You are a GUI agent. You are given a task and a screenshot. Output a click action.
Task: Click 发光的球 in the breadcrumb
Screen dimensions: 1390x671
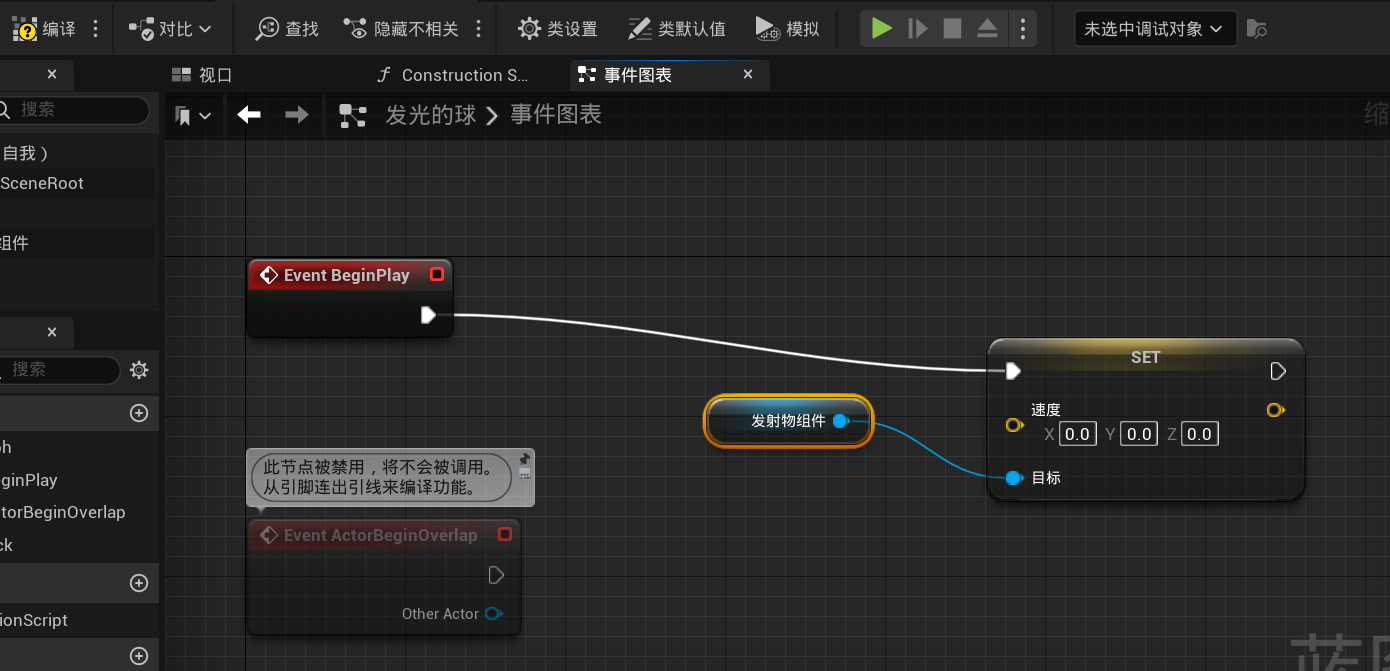point(431,115)
